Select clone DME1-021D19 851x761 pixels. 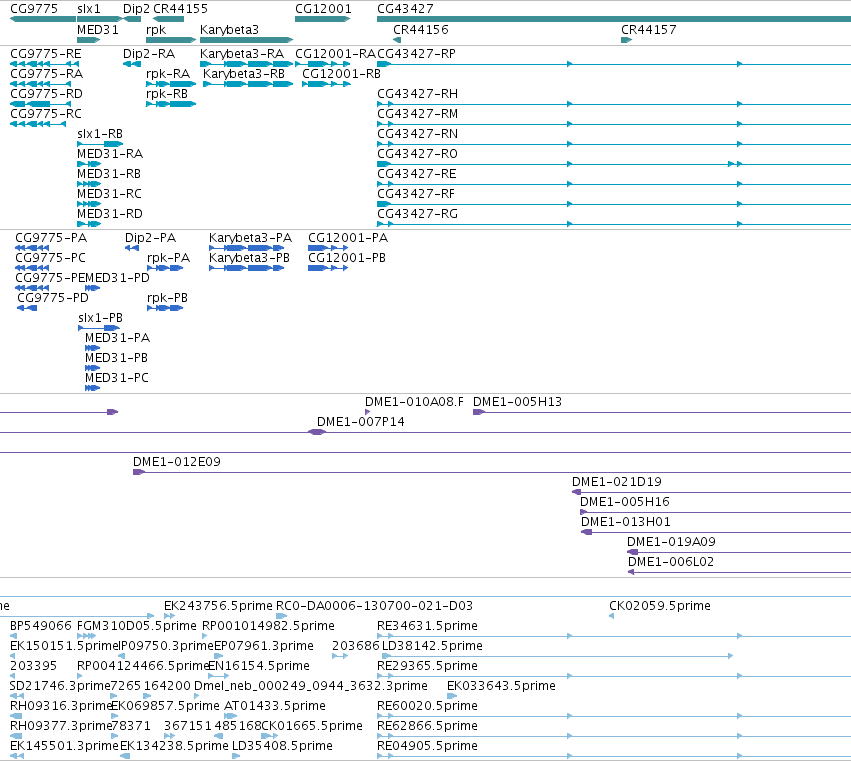click(x=617, y=482)
